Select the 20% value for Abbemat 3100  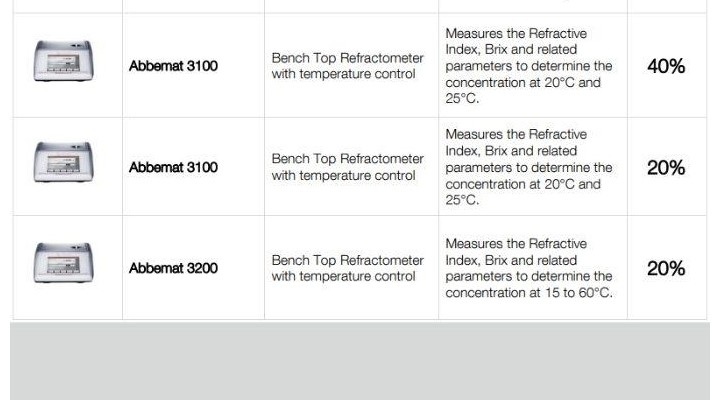(x=666, y=168)
